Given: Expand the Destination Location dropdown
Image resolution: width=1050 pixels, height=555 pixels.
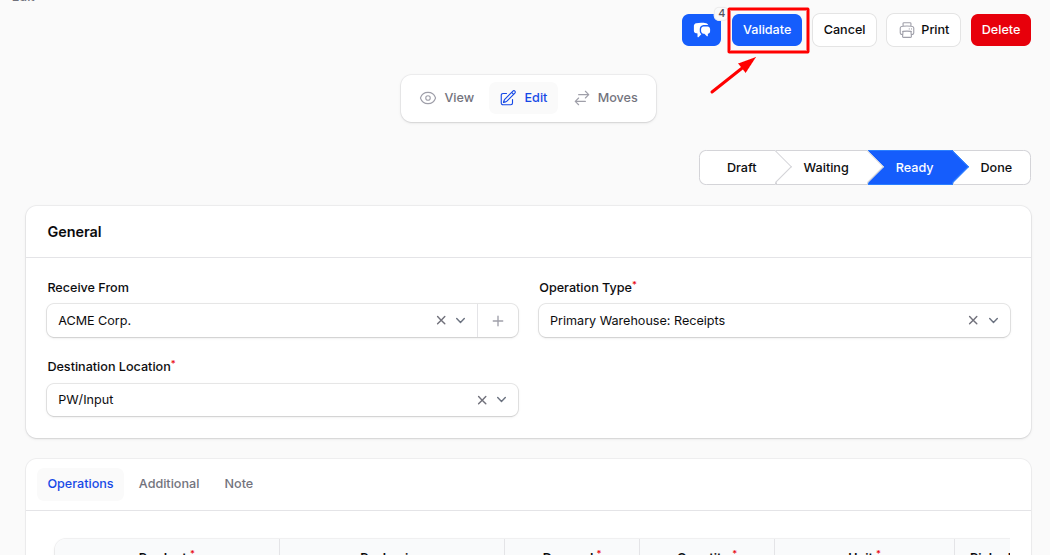Looking at the screenshot, I should (x=502, y=400).
